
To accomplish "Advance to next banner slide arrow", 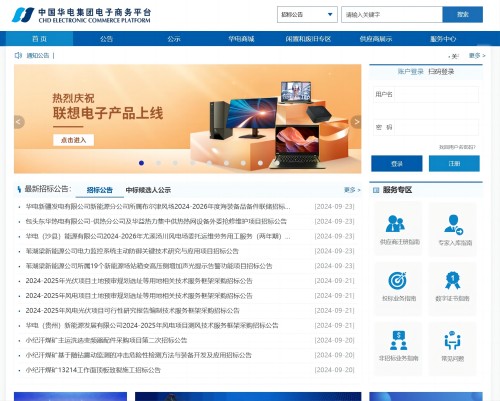I will (356, 122).
